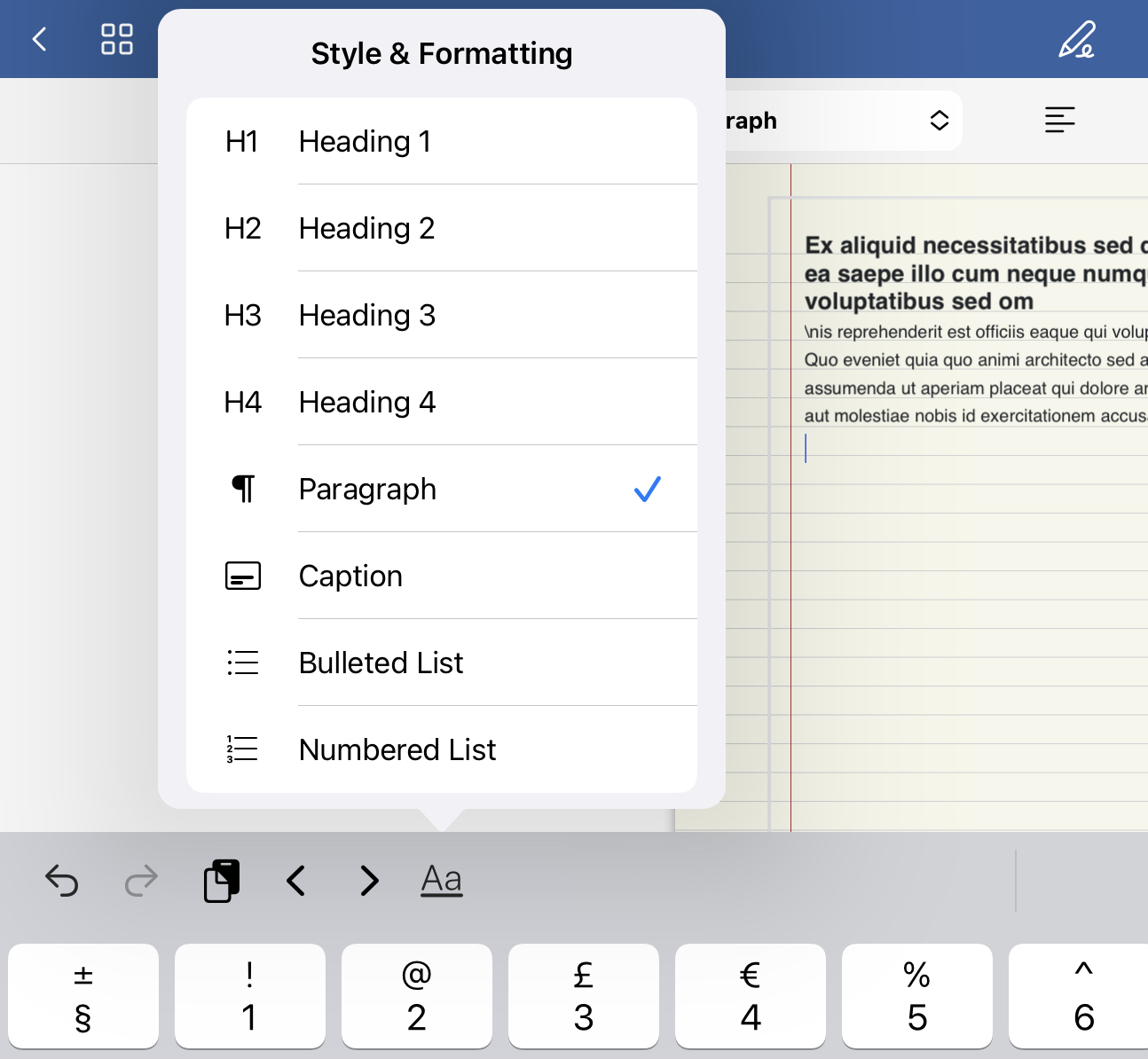The width and height of the screenshot is (1148, 1059).
Task: Move cursor right with the chevron
Action: [x=369, y=881]
